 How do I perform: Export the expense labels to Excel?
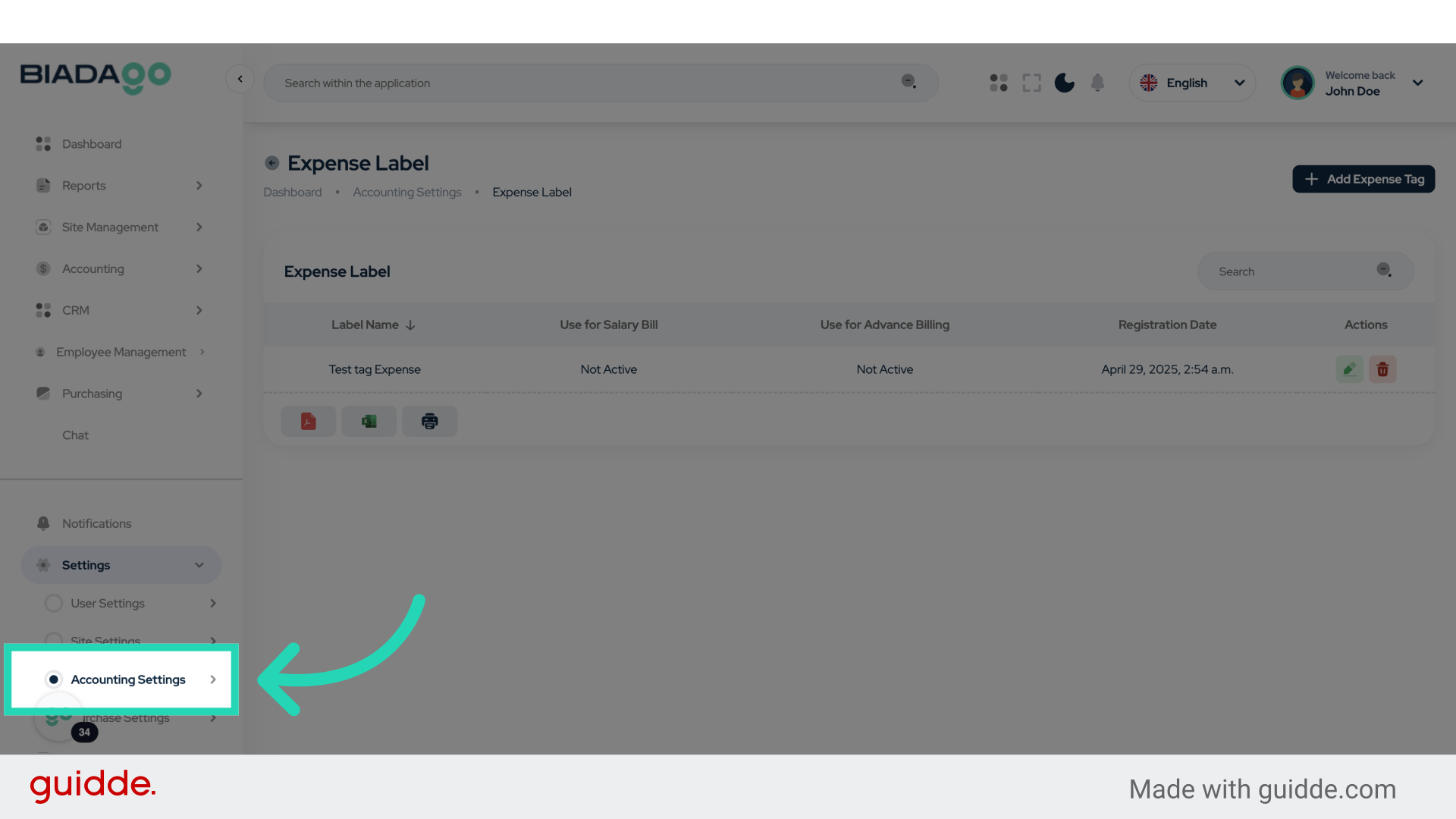pos(369,421)
